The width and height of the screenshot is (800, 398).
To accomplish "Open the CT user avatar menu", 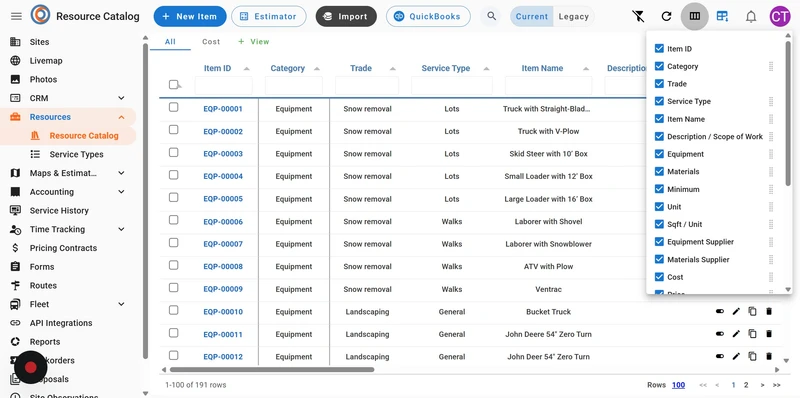I will pos(780,16).
